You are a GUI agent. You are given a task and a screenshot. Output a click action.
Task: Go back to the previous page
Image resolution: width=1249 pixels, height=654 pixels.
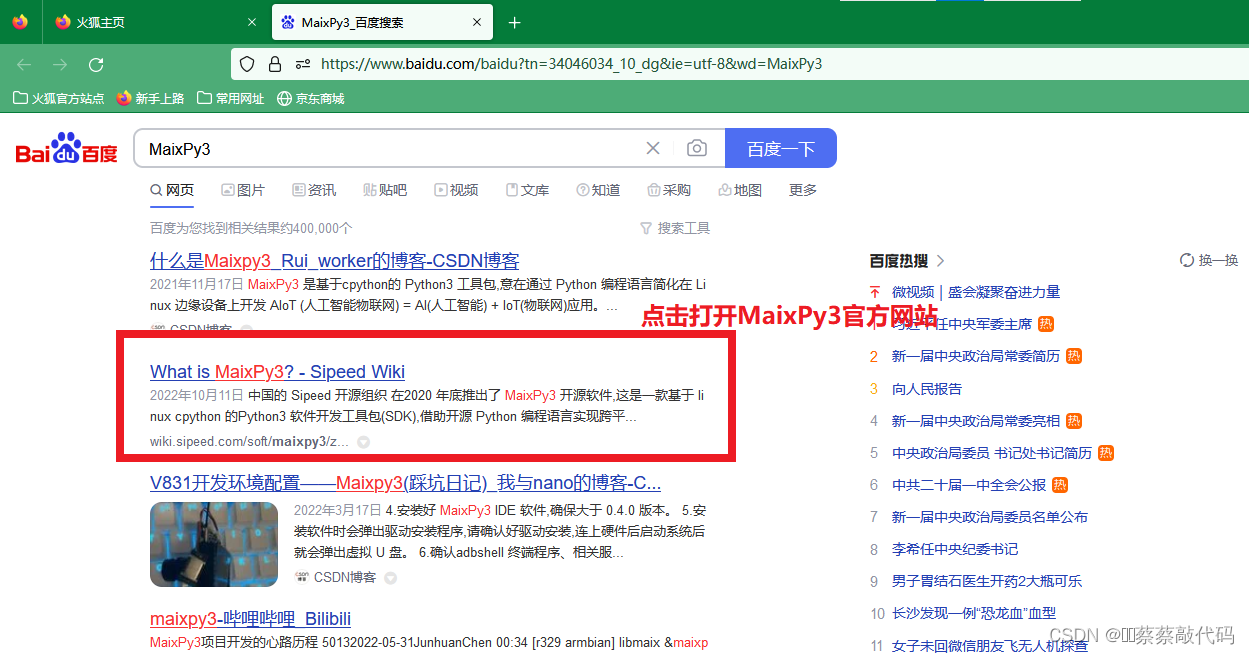[x=24, y=64]
